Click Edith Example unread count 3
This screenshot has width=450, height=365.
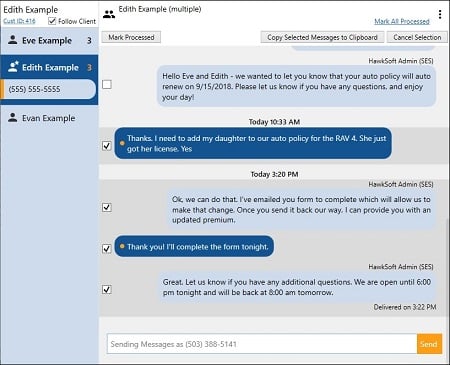coord(89,67)
